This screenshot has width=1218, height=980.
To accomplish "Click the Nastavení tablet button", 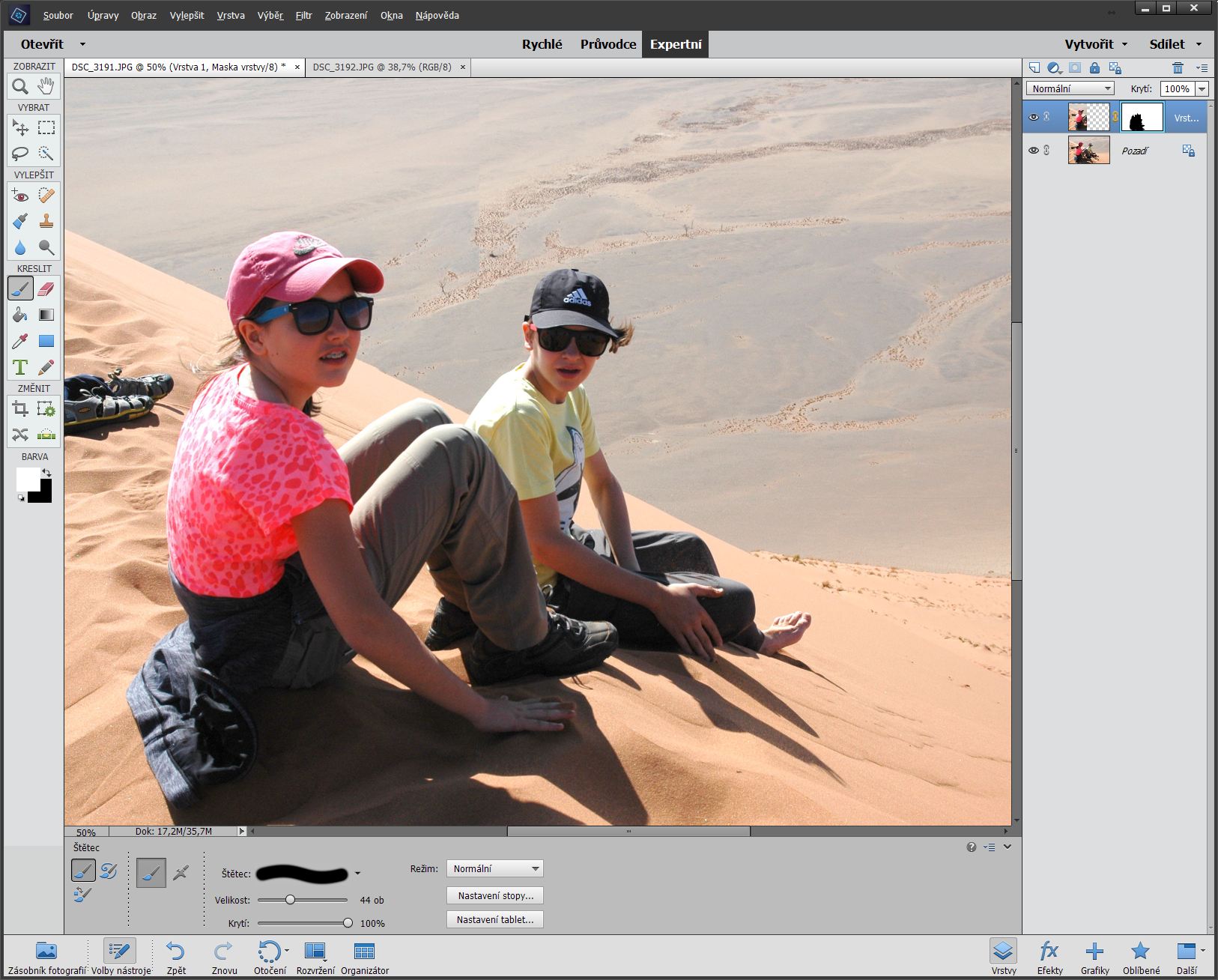I will (x=495, y=919).
